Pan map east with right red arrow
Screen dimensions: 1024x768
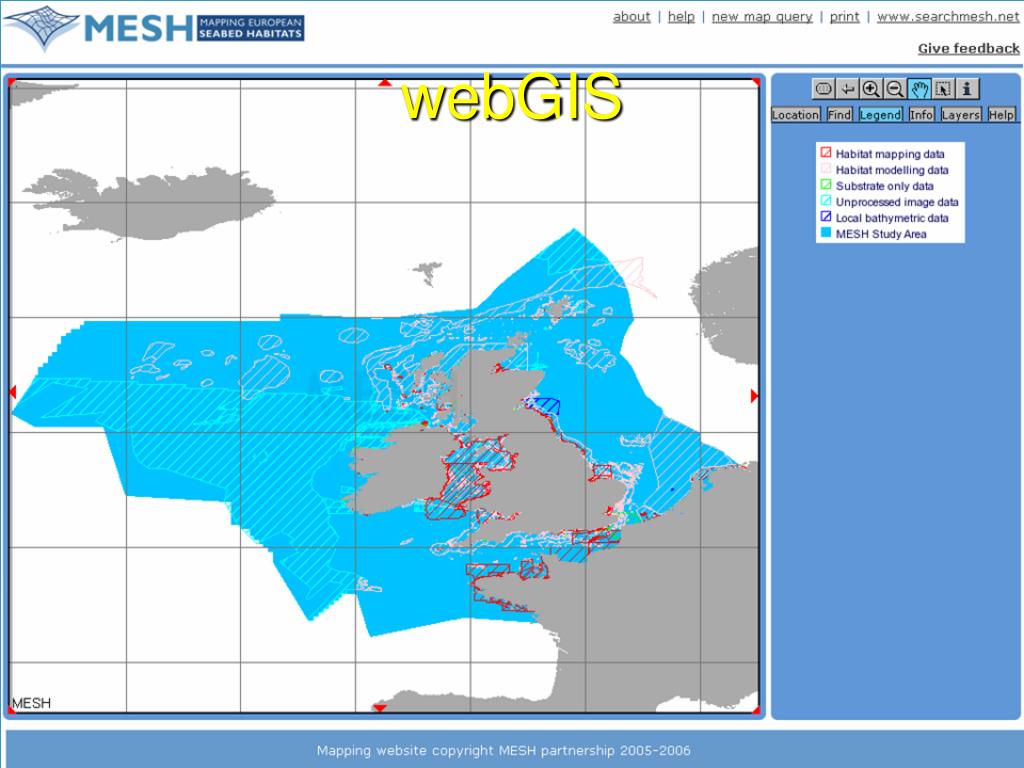point(754,396)
